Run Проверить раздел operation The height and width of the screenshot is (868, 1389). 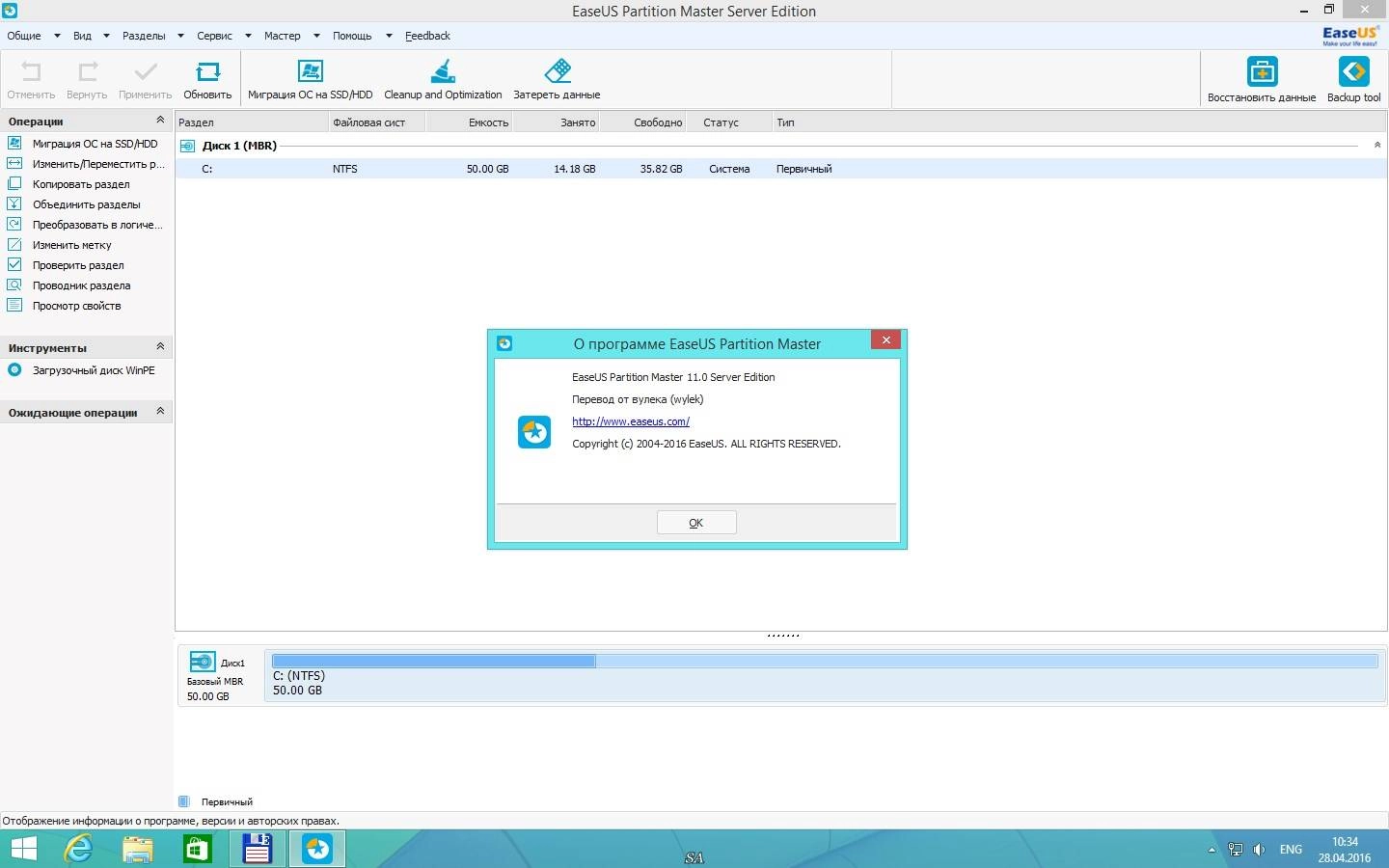(x=78, y=265)
